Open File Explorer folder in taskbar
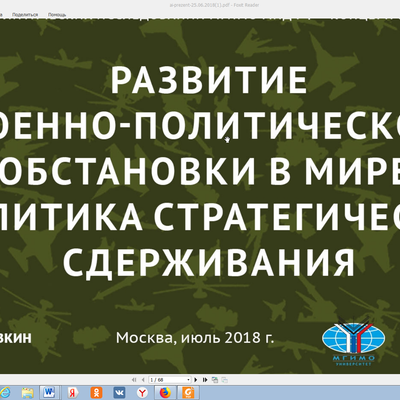Viewport: 400px width, 400px height. tap(28, 392)
